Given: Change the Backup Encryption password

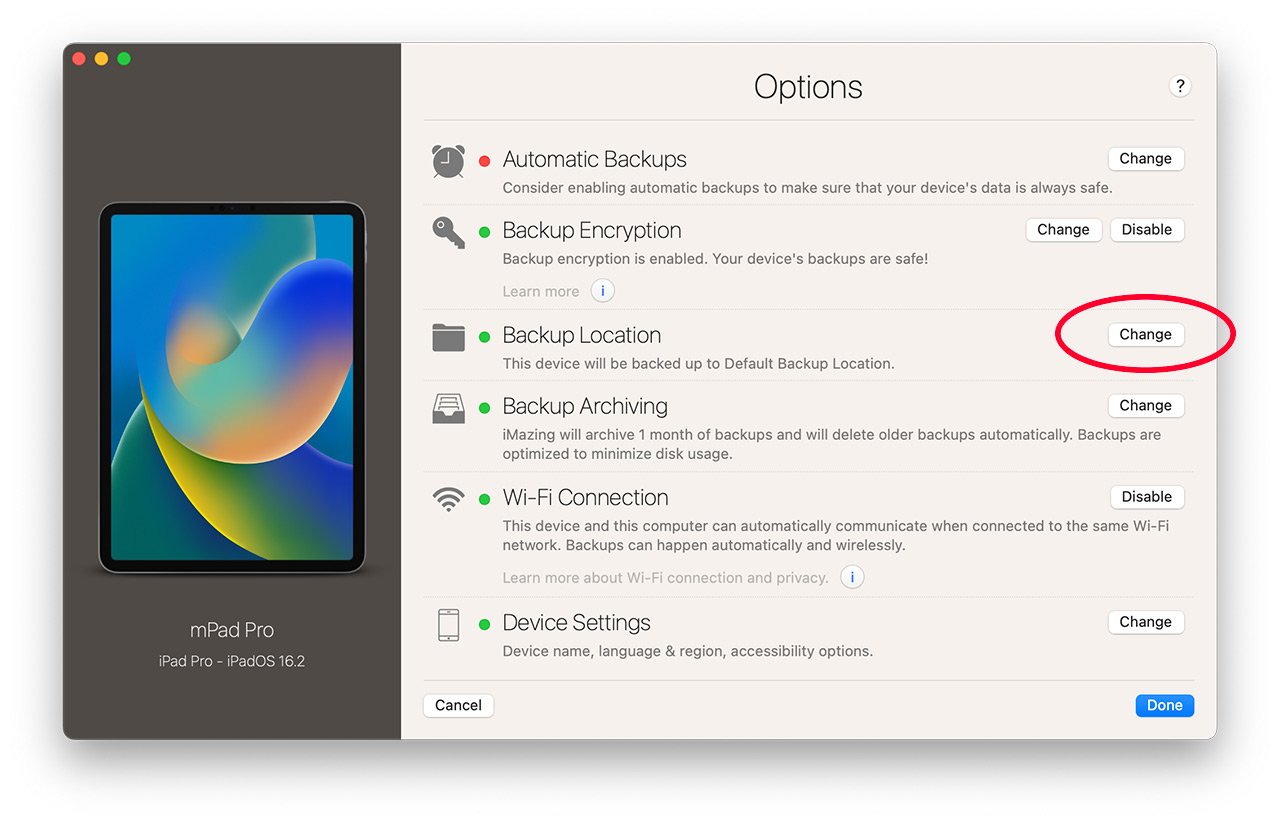Looking at the screenshot, I should pyautogui.click(x=1063, y=229).
